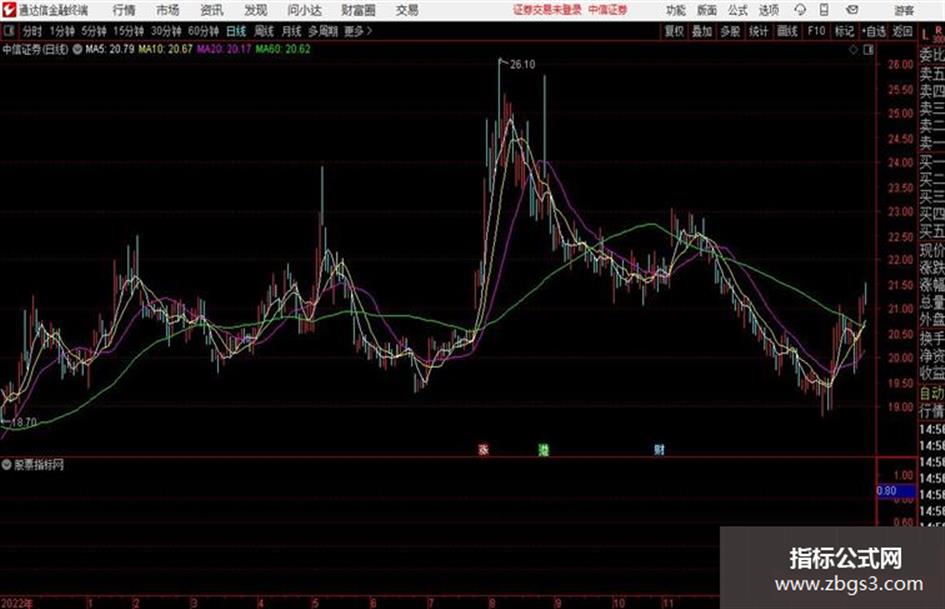Screen dimensions: 945x609
Task: Switch to the 5分钟 period tab
Action: 94,31
